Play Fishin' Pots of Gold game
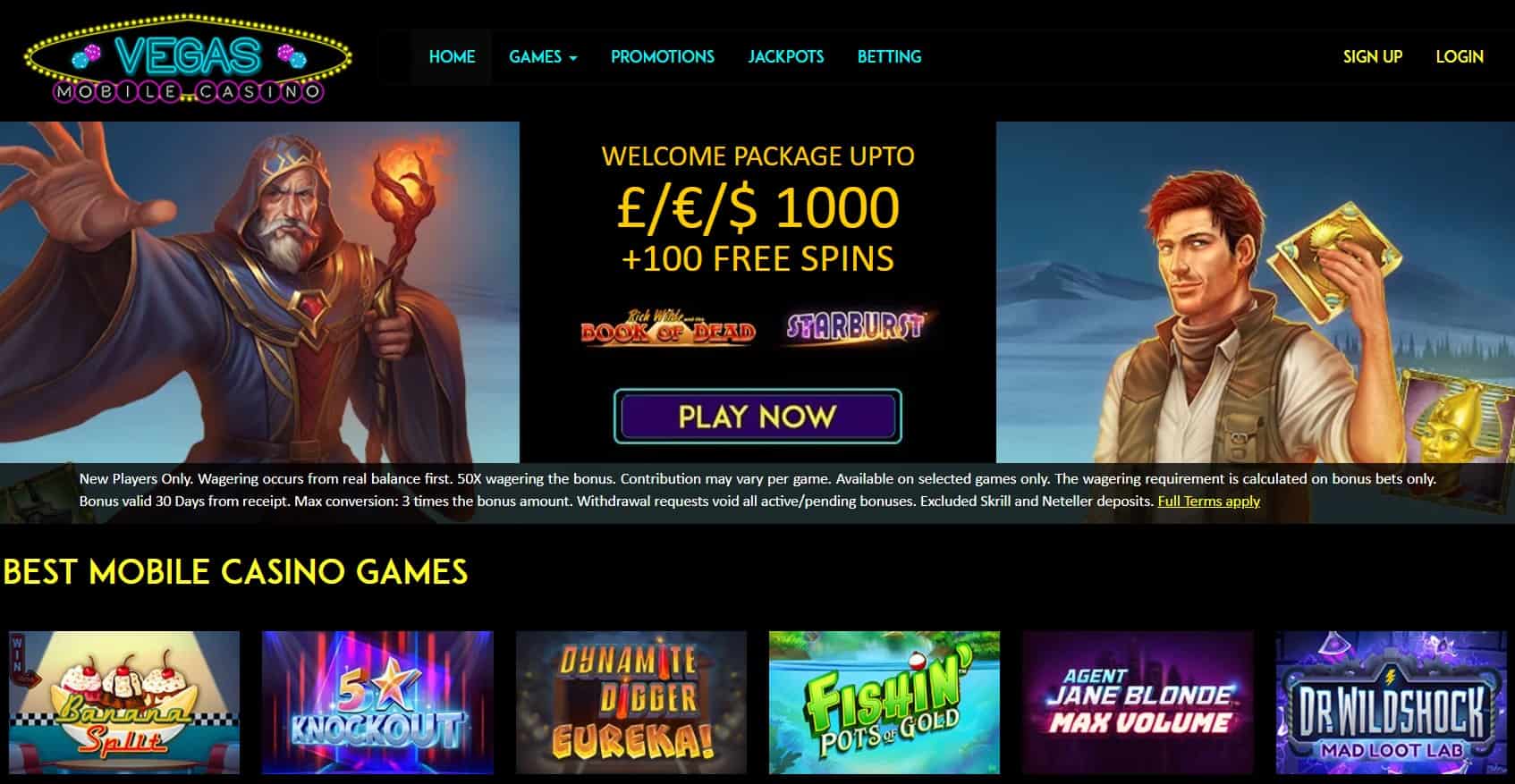1515x784 pixels. point(884,703)
